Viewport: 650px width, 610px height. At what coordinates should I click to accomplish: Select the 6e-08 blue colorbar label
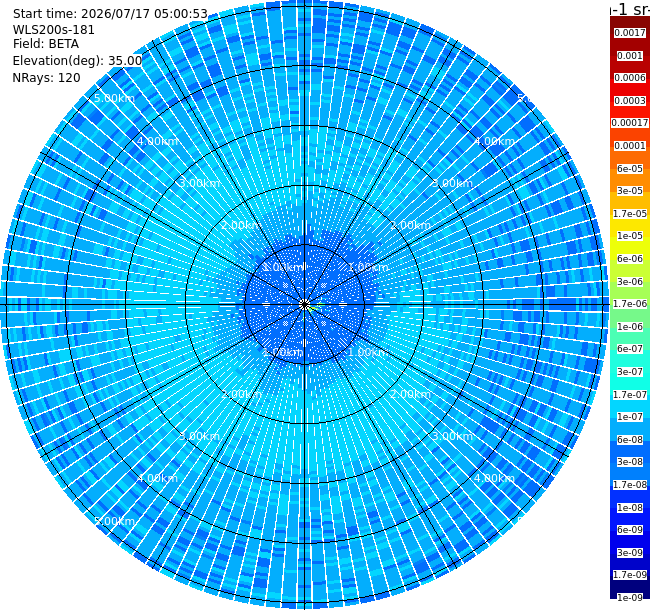[630, 440]
